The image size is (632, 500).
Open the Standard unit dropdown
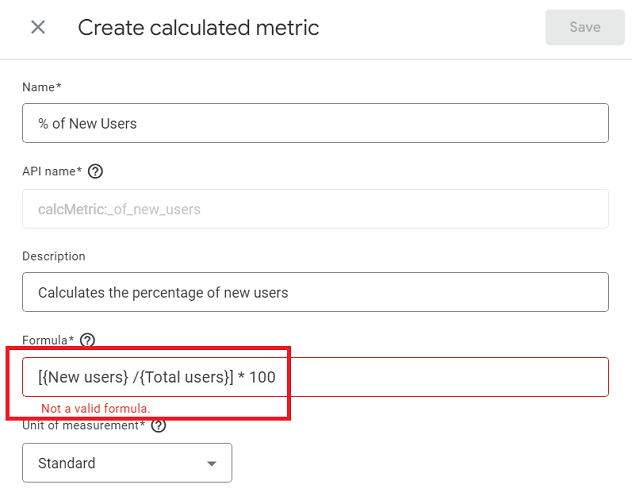(x=127, y=463)
